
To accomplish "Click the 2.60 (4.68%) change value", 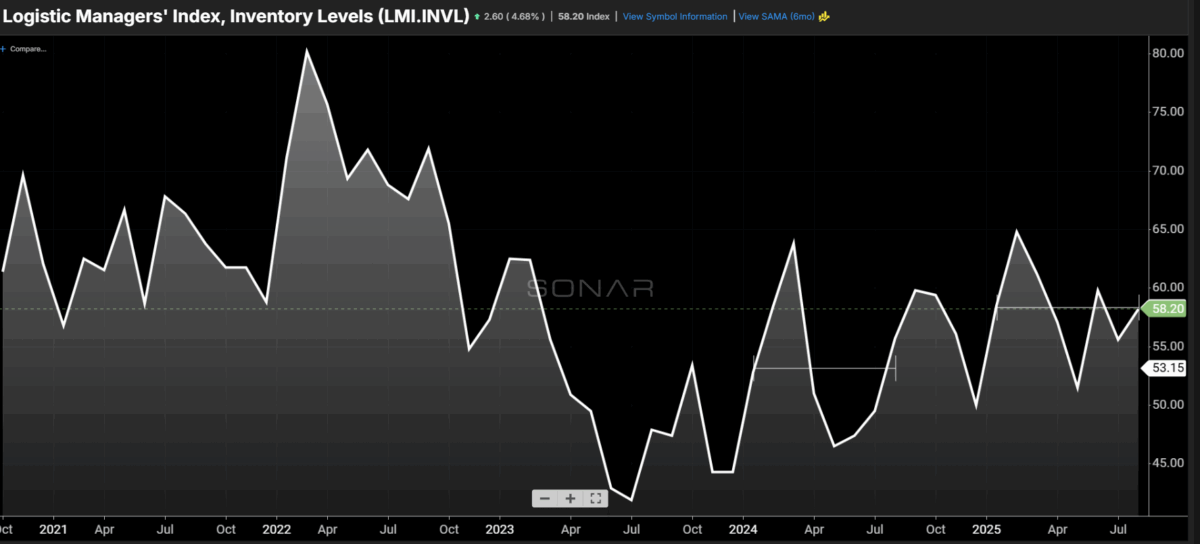I will 516,17.
